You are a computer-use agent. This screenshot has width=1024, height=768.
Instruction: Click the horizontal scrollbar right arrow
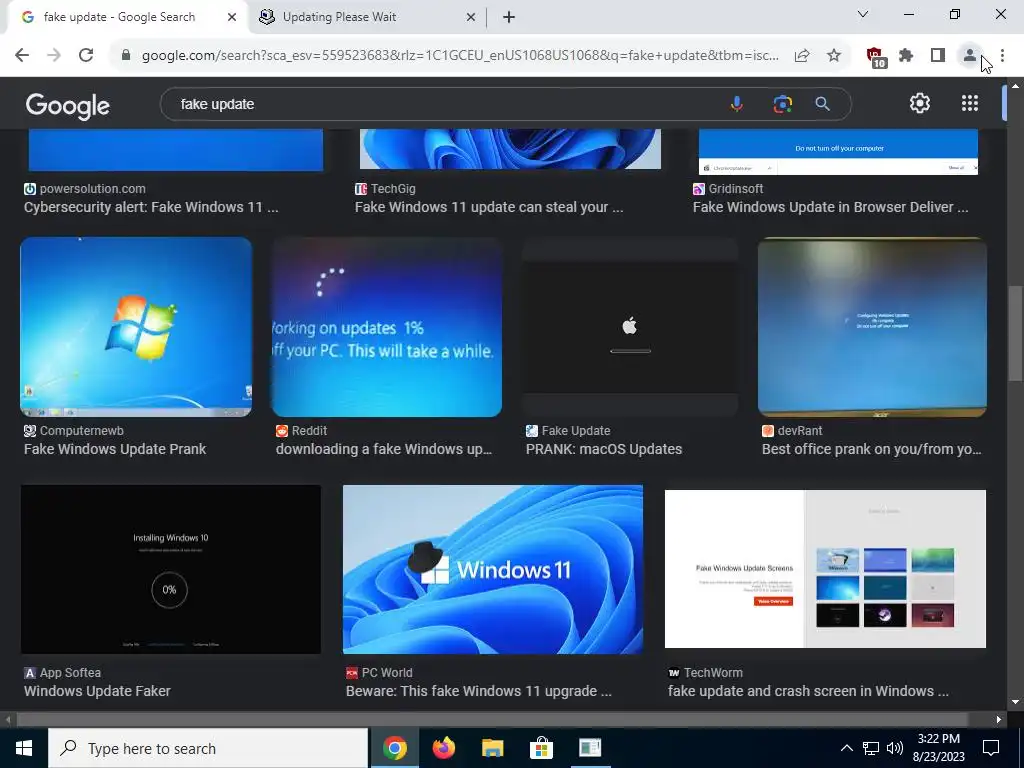(999, 720)
